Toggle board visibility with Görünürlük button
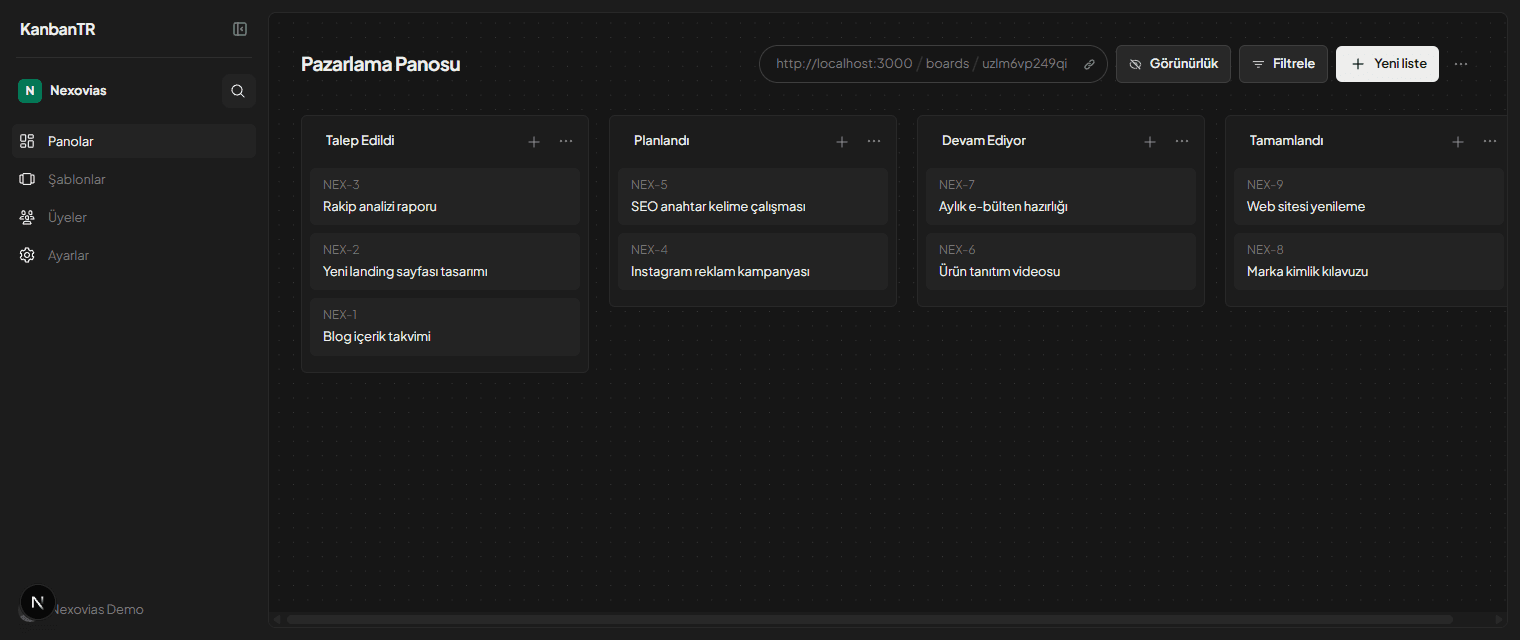Viewport: 1520px width, 640px height. pyautogui.click(x=1173, y=64)
